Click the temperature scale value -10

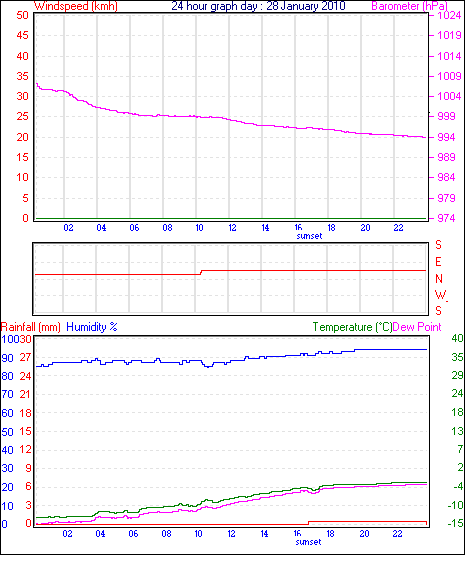455,505
